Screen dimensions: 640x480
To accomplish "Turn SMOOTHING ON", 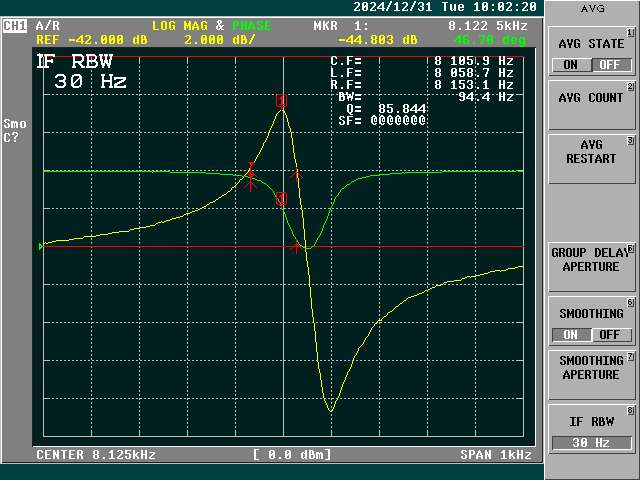I will click(x=570, y=335).
